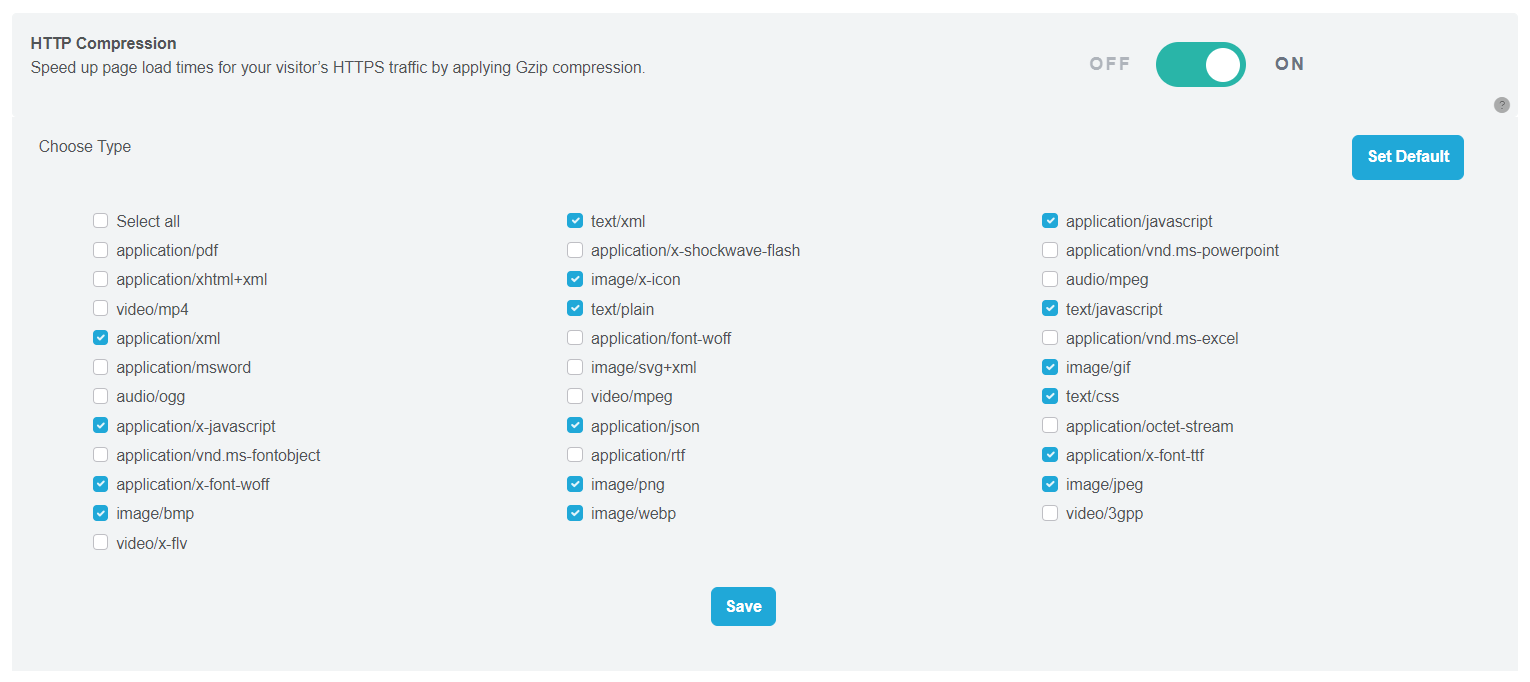Uncheck the text/xml checkbox

[x=575, y=221]
